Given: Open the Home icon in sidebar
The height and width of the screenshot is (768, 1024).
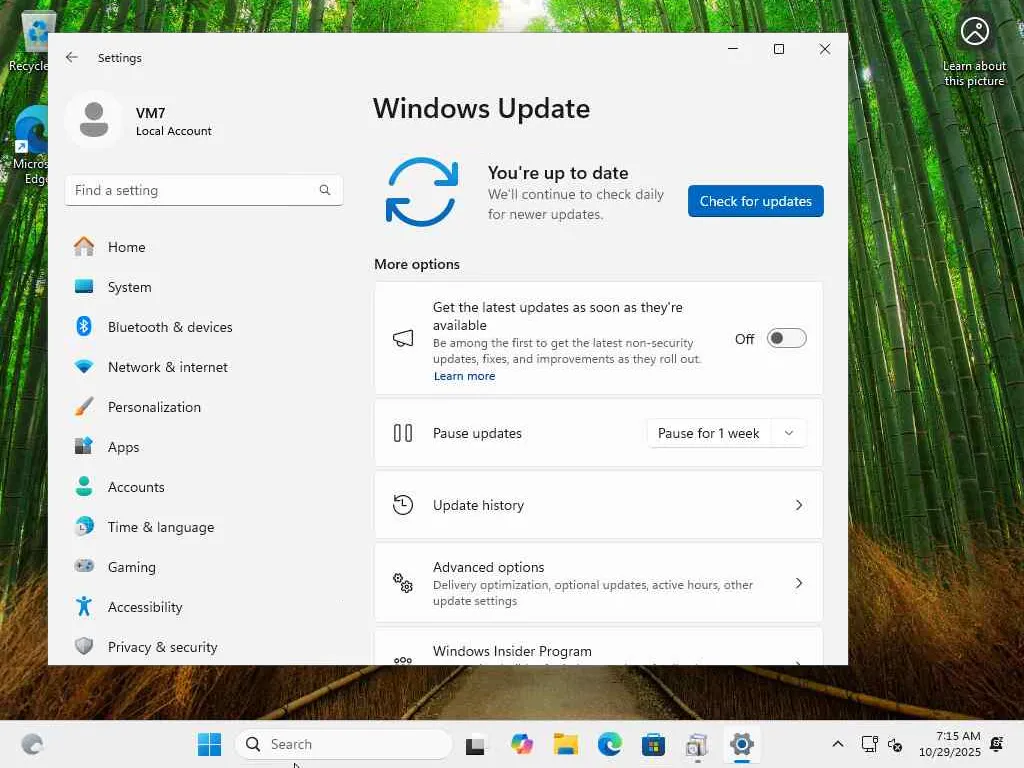Looking at the screenshot, I should click(x=84, y=246).
